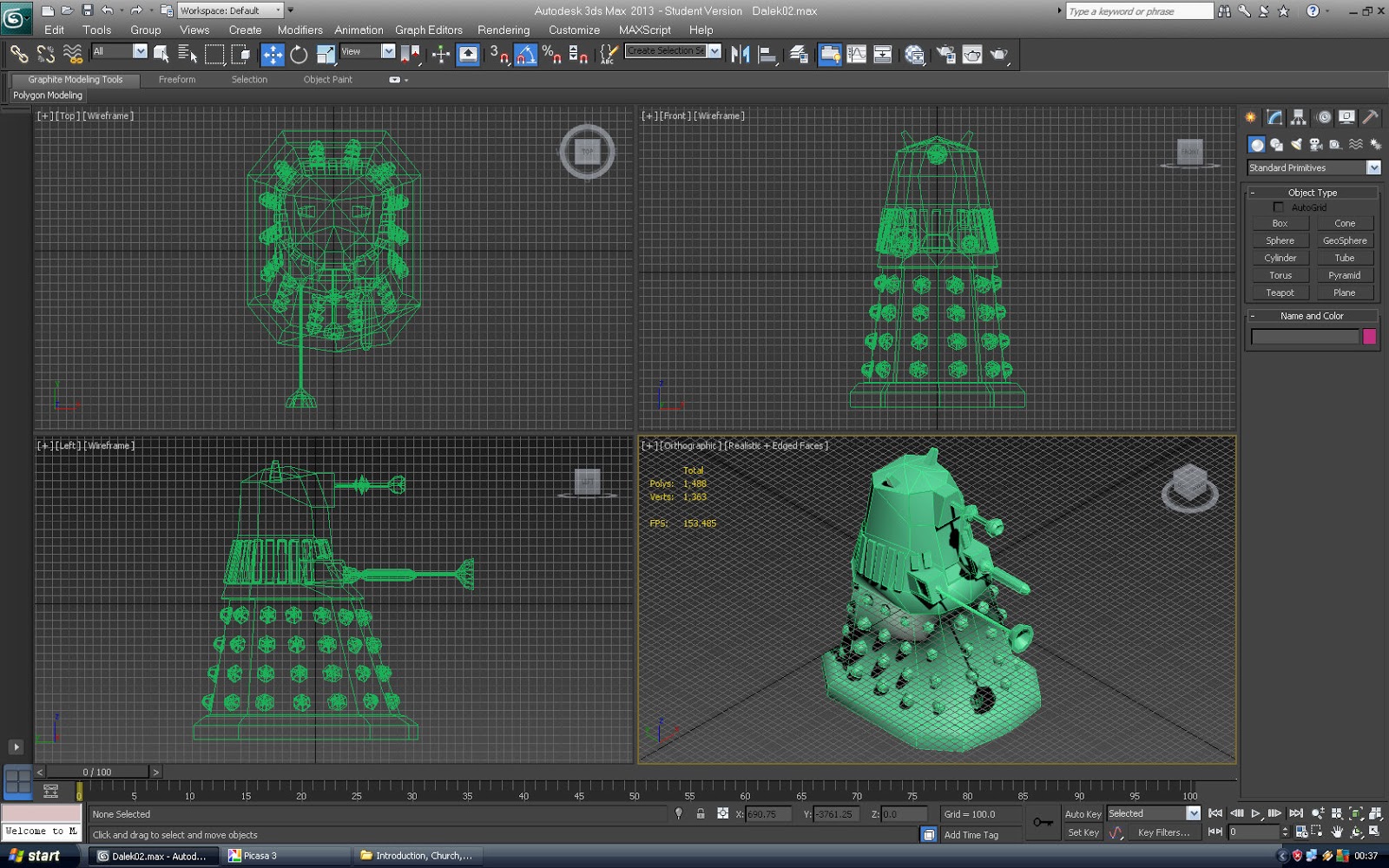Open the Material Editor icon

pyautogui.click(x=914, y=55)
